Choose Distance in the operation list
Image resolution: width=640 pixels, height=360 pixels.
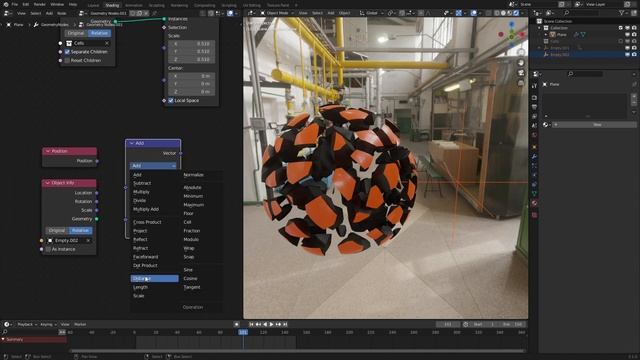pyautogui.click(x=154, y=279)
